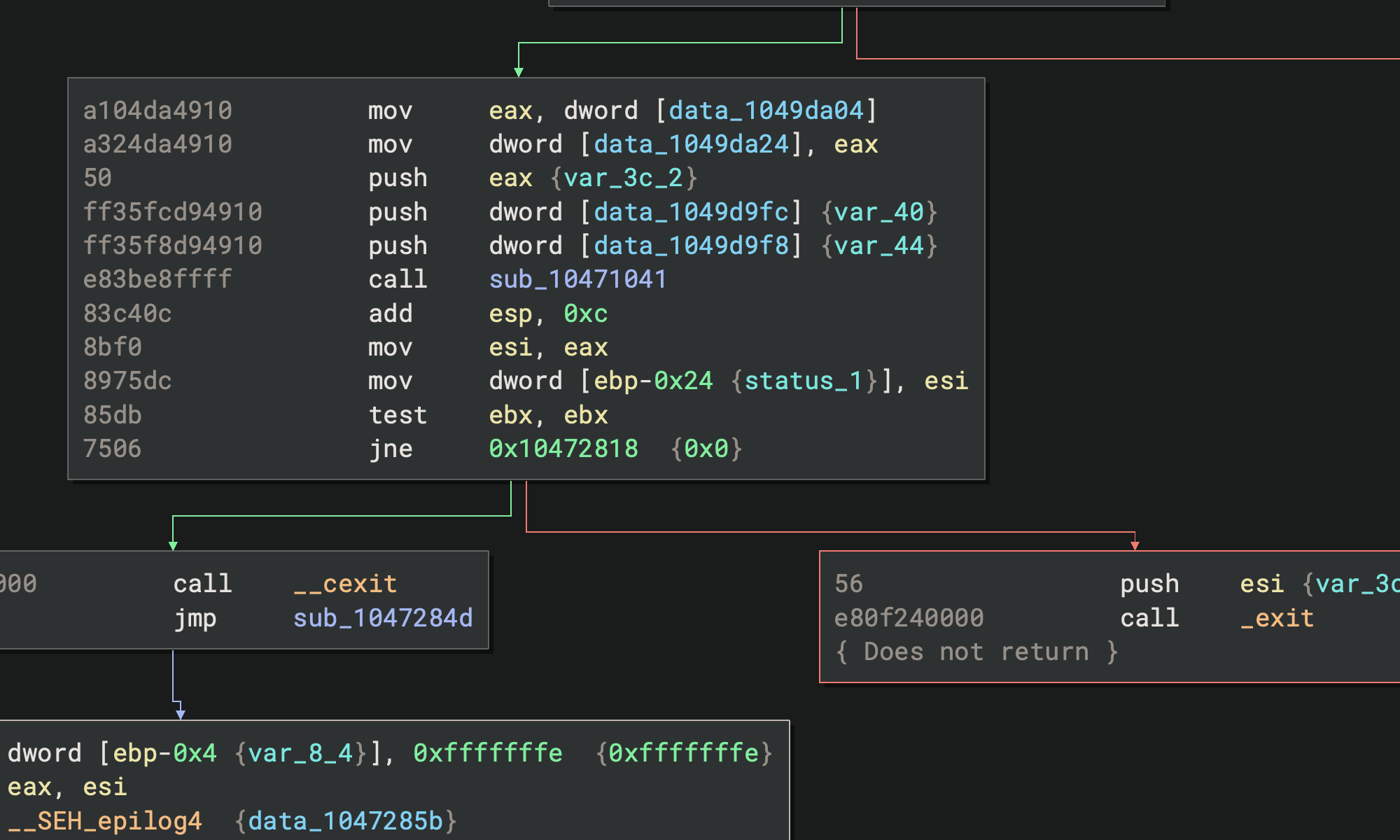Select the var_3c_2 variable annotation
Image resolution: width=1400 pixels, height=840 pixels.
click(623, 178)
